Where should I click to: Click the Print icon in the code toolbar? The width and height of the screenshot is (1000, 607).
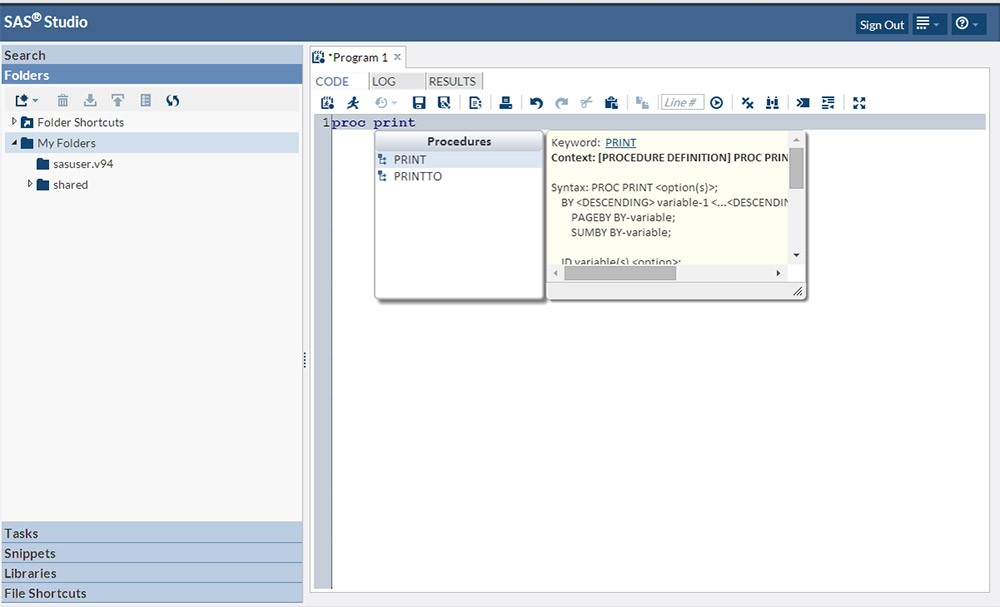[x=506, y=103]
